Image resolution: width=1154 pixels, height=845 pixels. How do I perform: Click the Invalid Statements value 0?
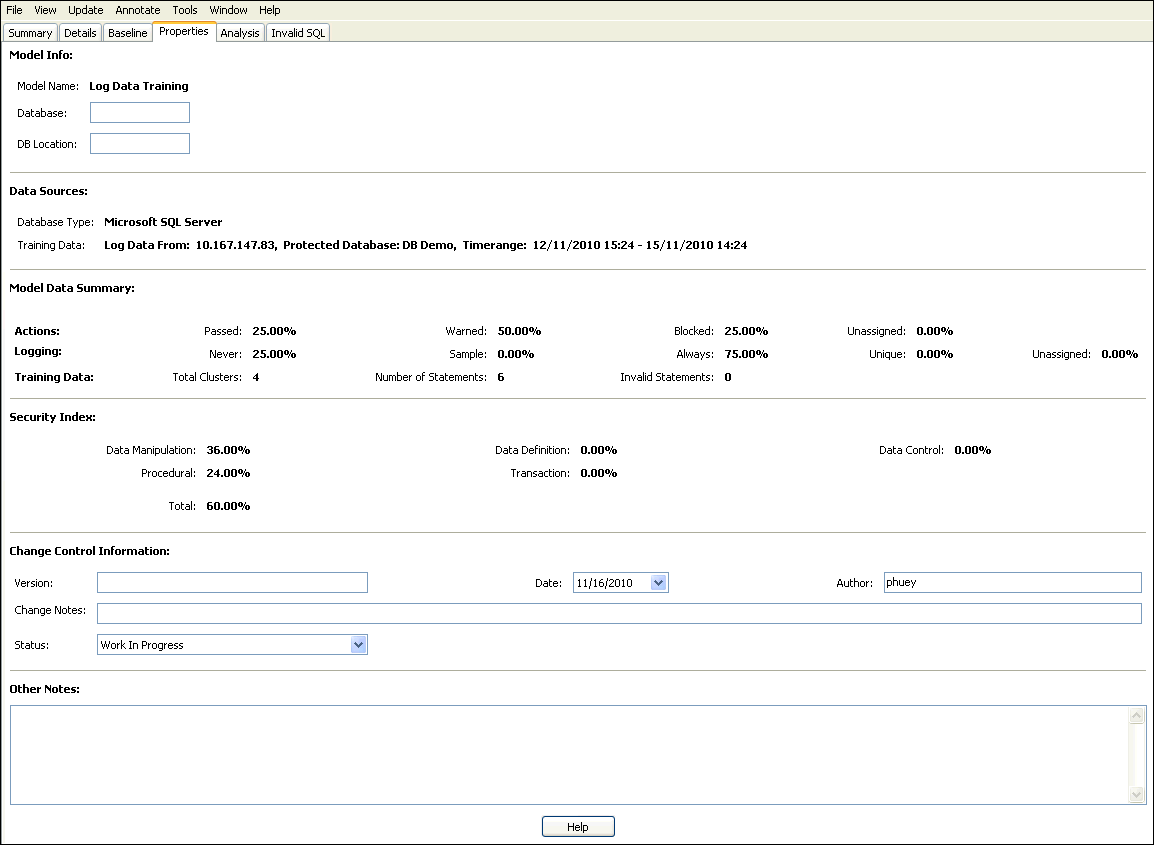pyautogui.click(x=728, y=377)
